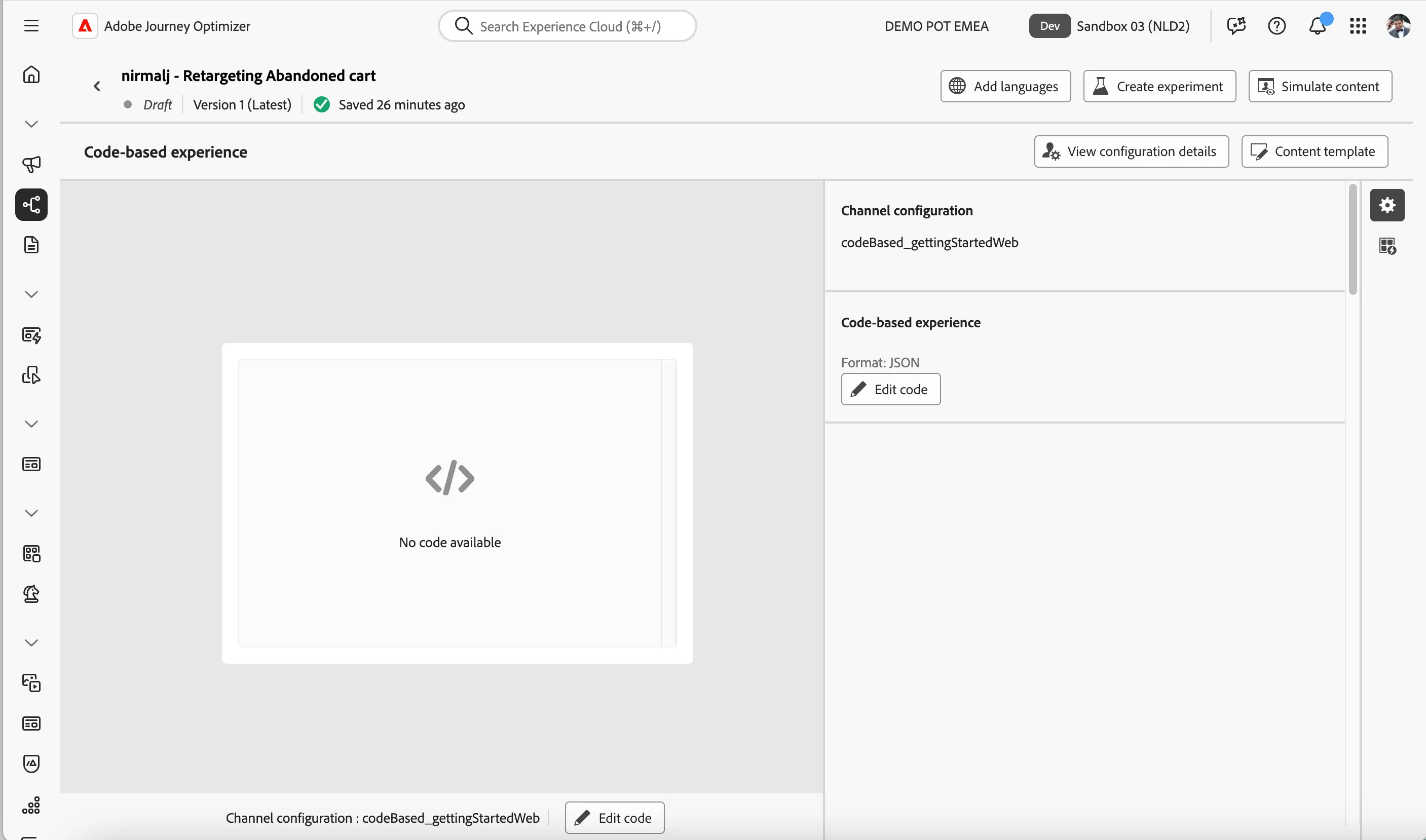The width and height of the screenshot is (1426, 840).
Task: Open the document page icon in sidebar
Action: (31, 245)
